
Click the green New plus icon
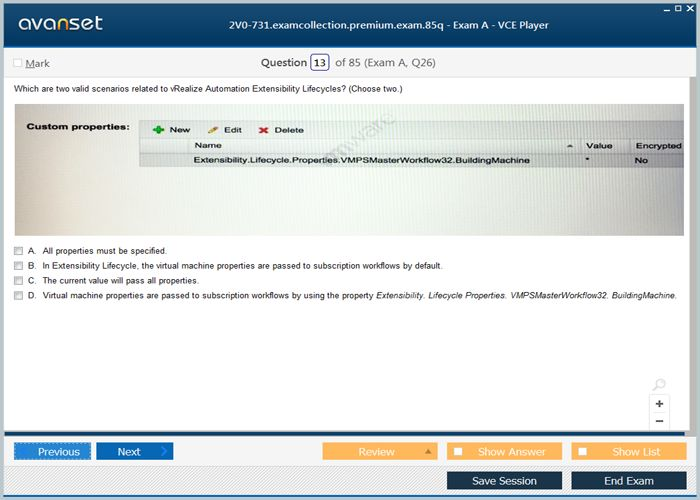(x=159, y=130)
